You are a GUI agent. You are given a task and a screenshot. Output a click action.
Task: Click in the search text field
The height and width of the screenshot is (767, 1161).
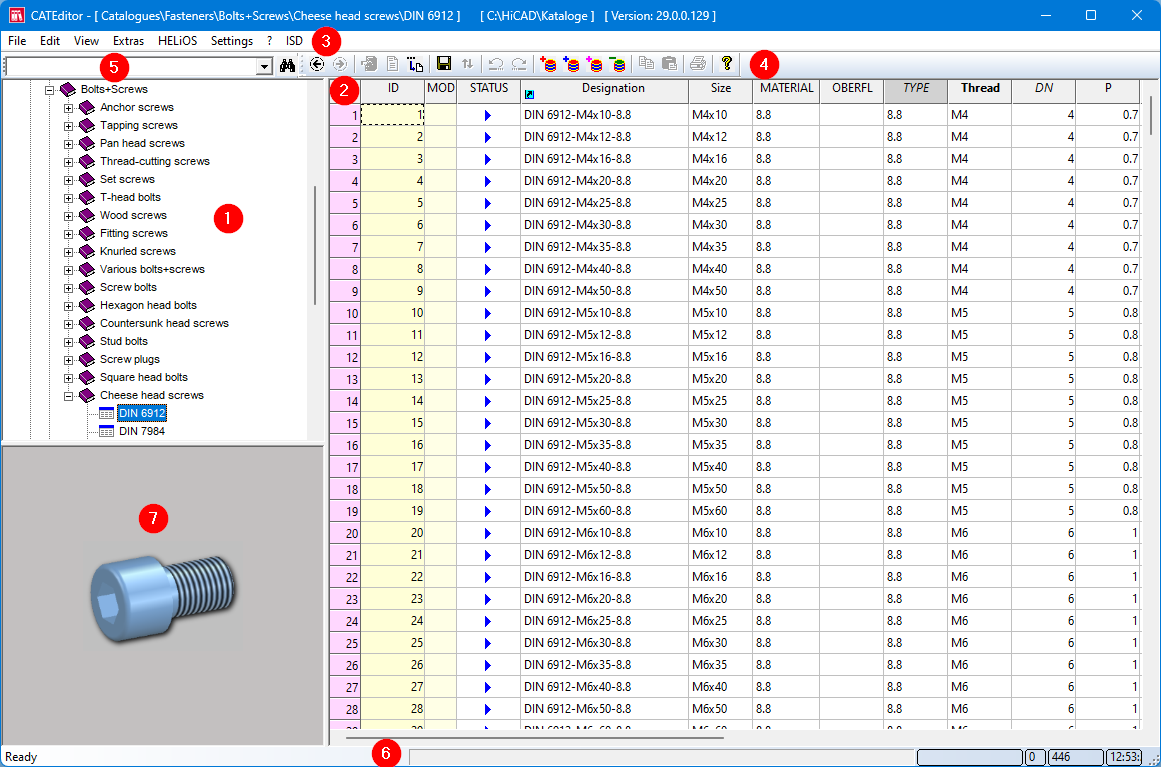(130, 67)
